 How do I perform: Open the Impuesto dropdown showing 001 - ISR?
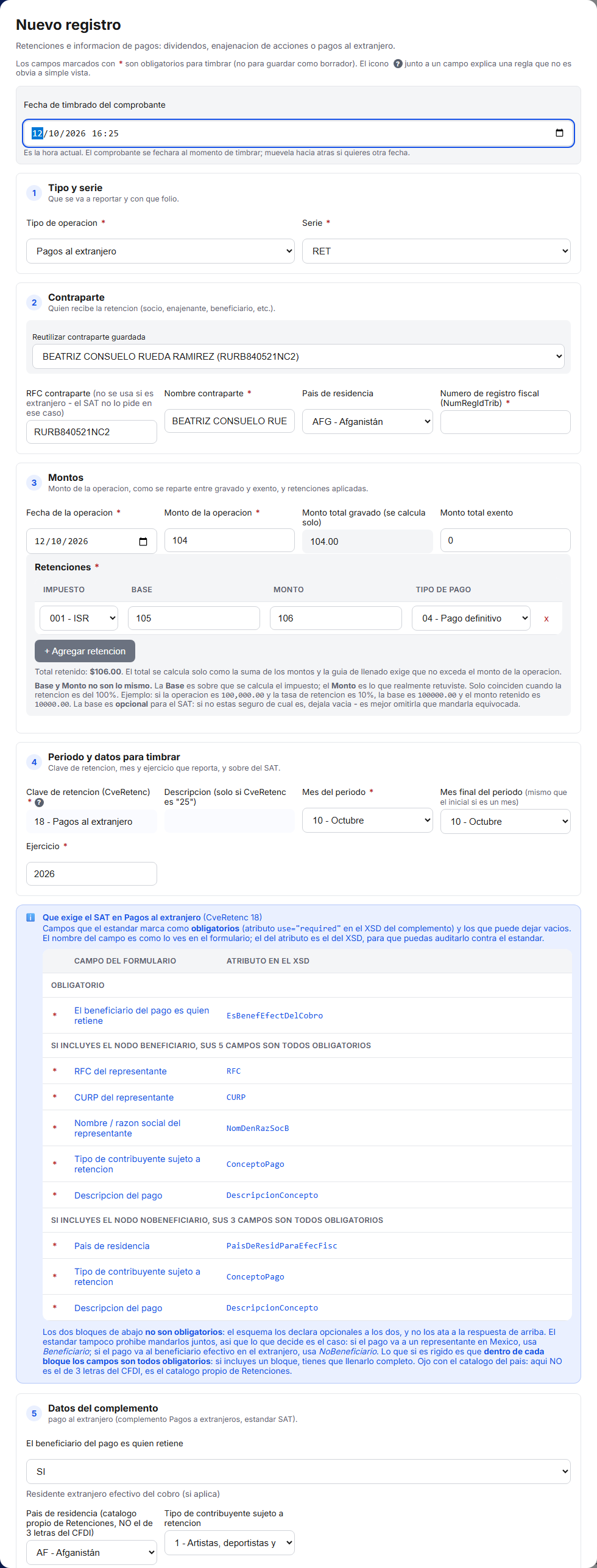(x=79, y=618)
